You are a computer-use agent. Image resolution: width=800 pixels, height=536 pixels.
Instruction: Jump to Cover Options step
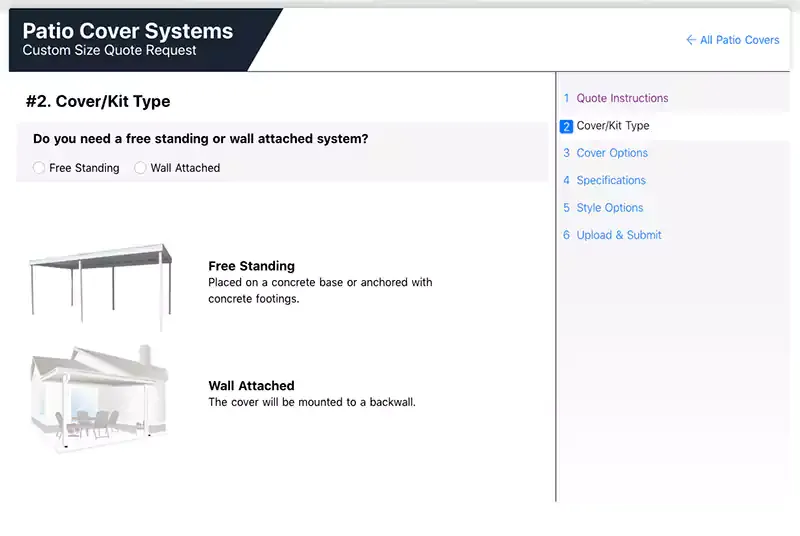click(x=612, y=153)
